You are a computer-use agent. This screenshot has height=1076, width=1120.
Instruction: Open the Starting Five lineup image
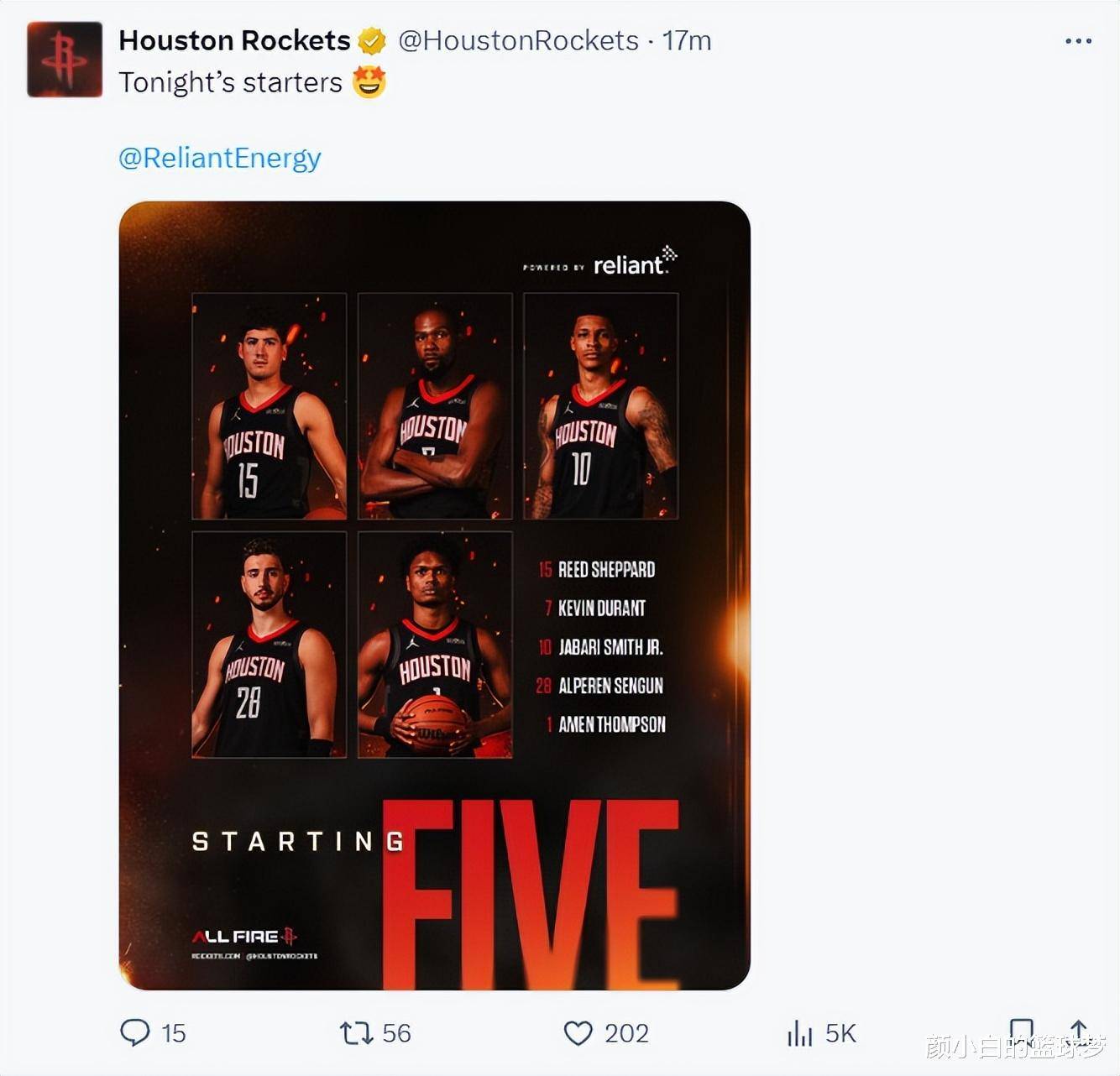click(x=434, y=595)
